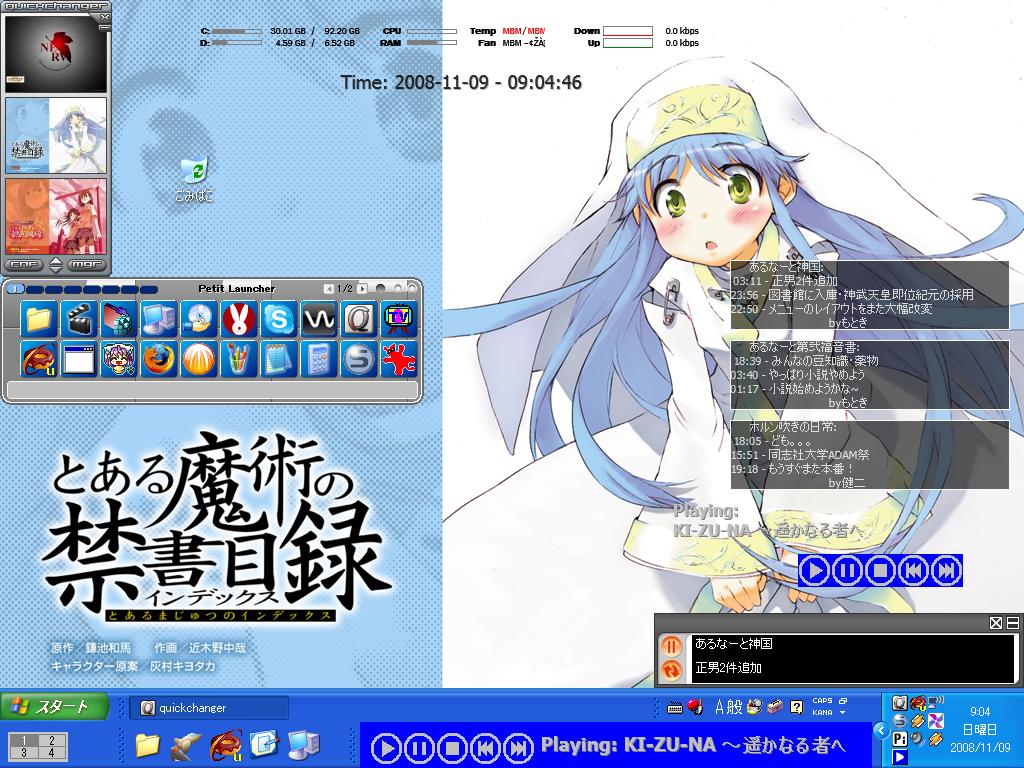Open the Start menu
Viewport: 1024px width, 768px height.
coord(54,707)
